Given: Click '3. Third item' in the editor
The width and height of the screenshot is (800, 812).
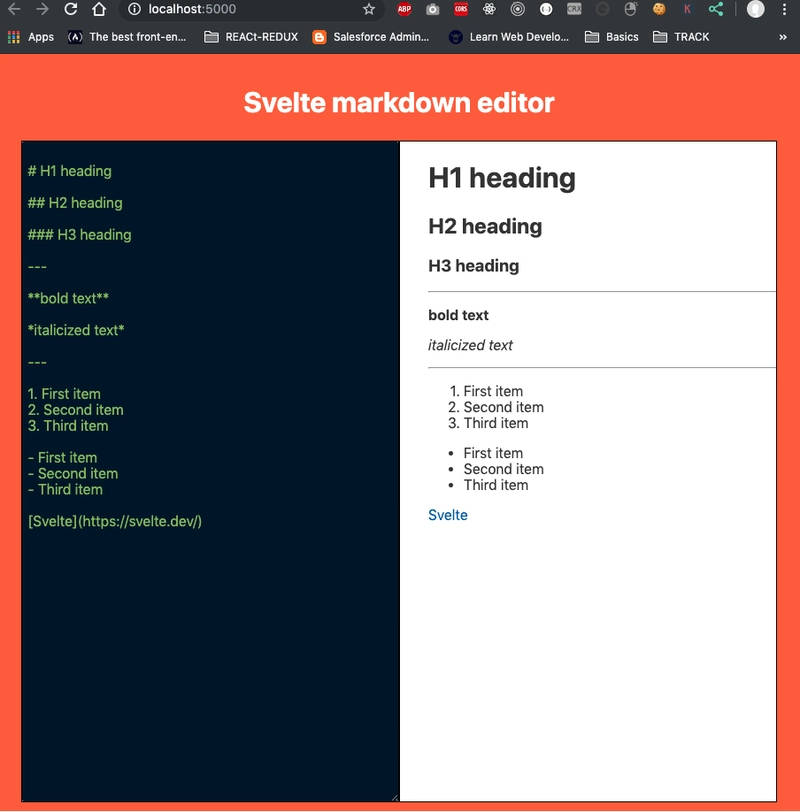Looking at the screenshot, I should [68, 426].
